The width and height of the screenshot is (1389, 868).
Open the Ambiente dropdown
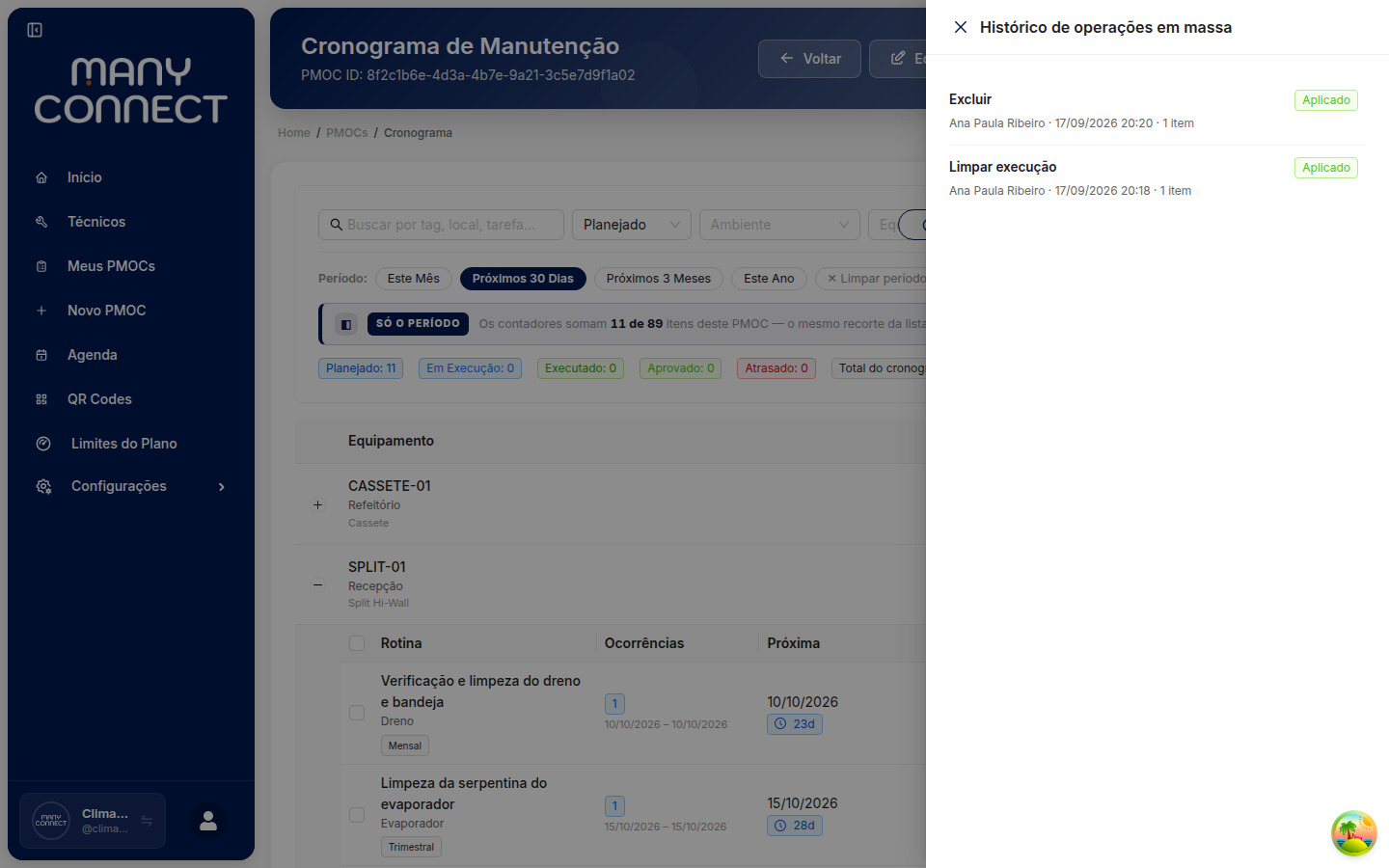pyautogui.click(x=779, y=225)
